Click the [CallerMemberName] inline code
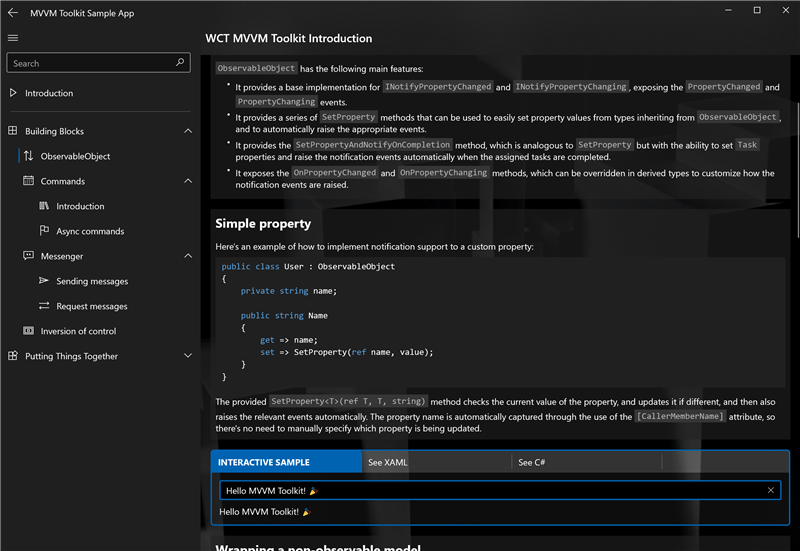This screenshot has width=800, height=551. (680, 416)
